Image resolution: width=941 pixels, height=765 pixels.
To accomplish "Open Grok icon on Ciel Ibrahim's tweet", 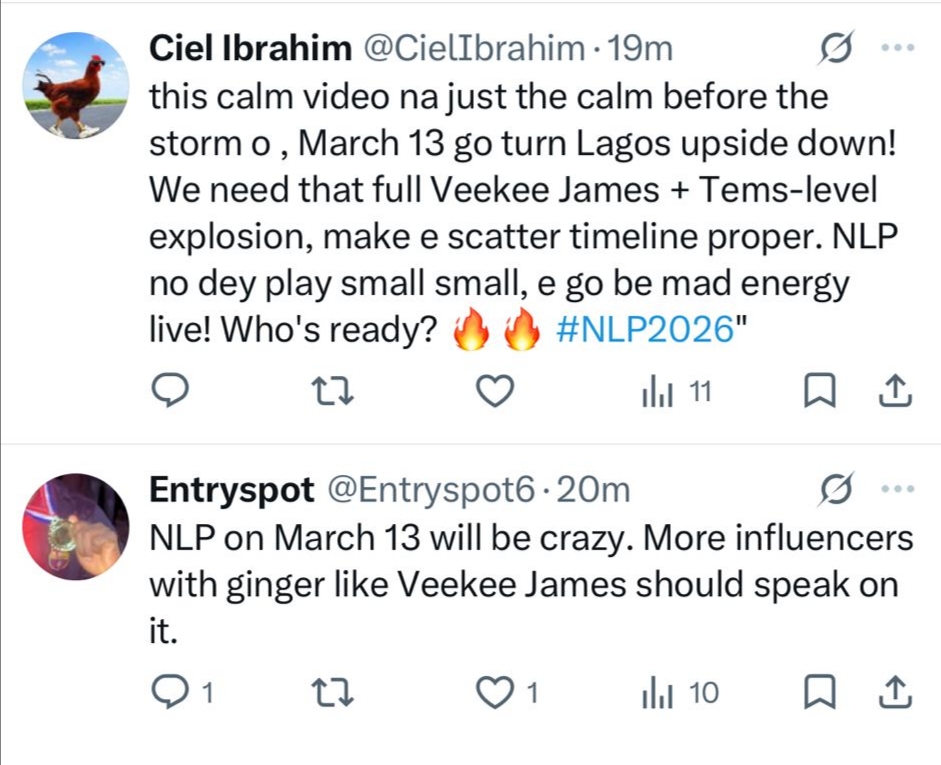I will coord(836,48).
